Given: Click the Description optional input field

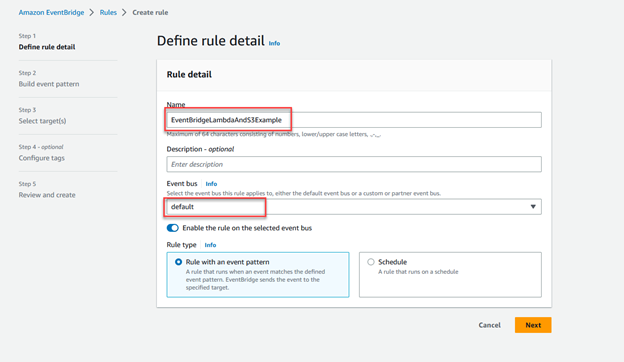Looking at the screenshot, I should point(354,164).
